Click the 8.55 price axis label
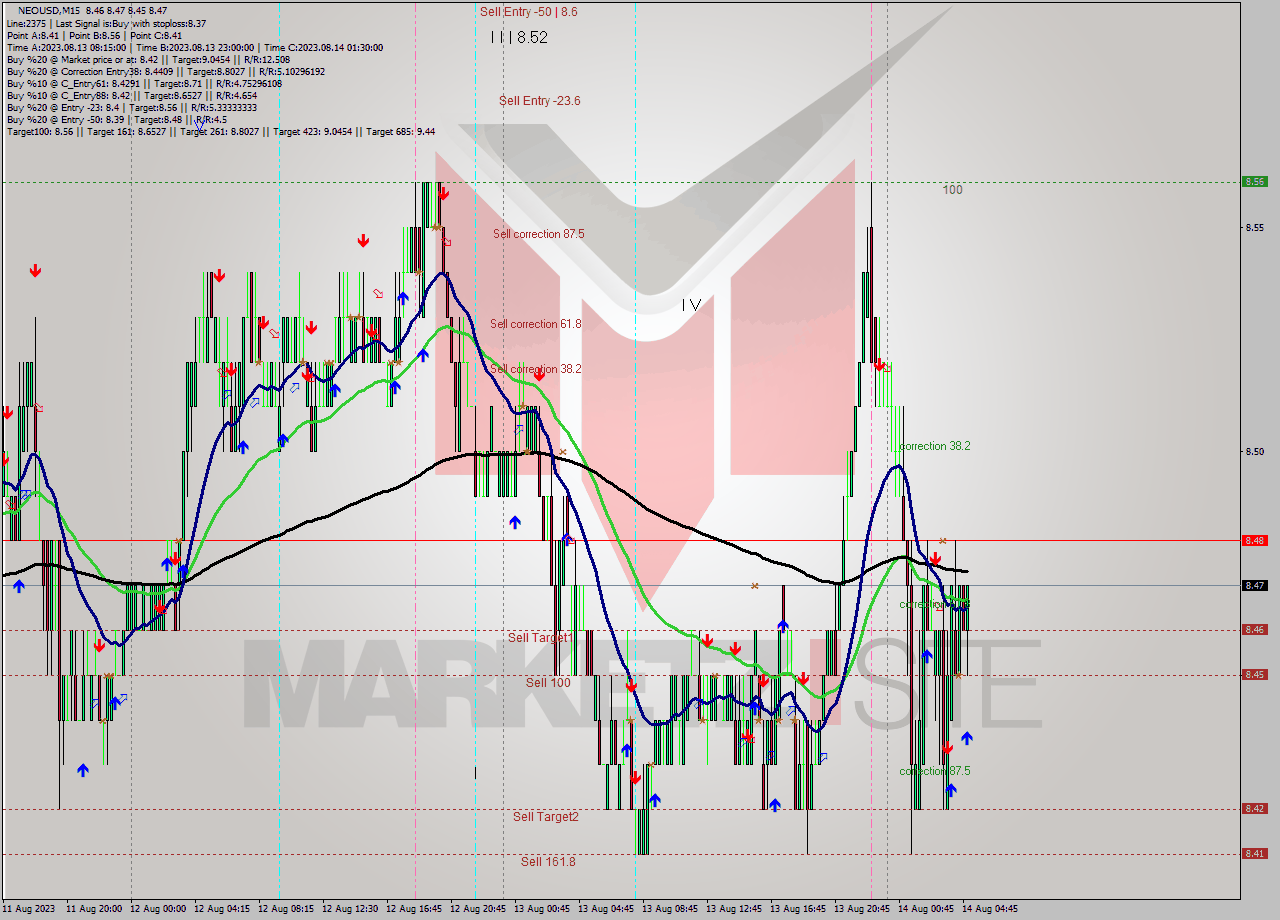1280x920 pixels. click(x=1255, y=227)
